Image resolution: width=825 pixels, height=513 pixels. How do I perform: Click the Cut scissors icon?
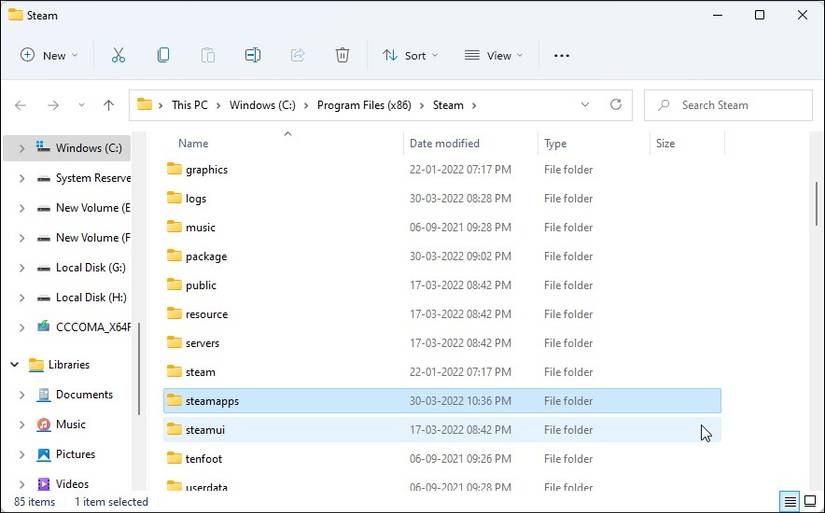[118, 55]
